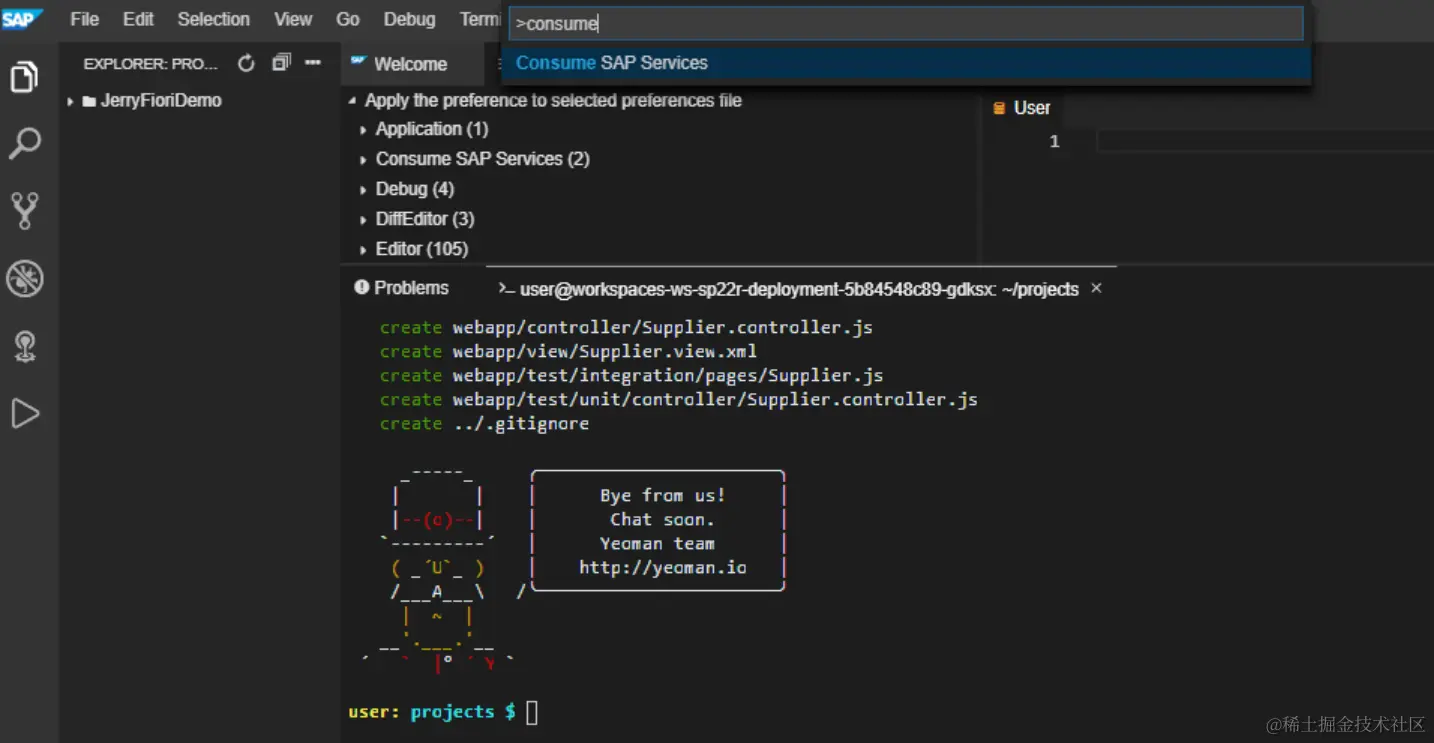Switch to the Welcome tab
Image resolution: width=1434 pixels, height=743 pixels.
pyautogui.click(x=410, y=64)
